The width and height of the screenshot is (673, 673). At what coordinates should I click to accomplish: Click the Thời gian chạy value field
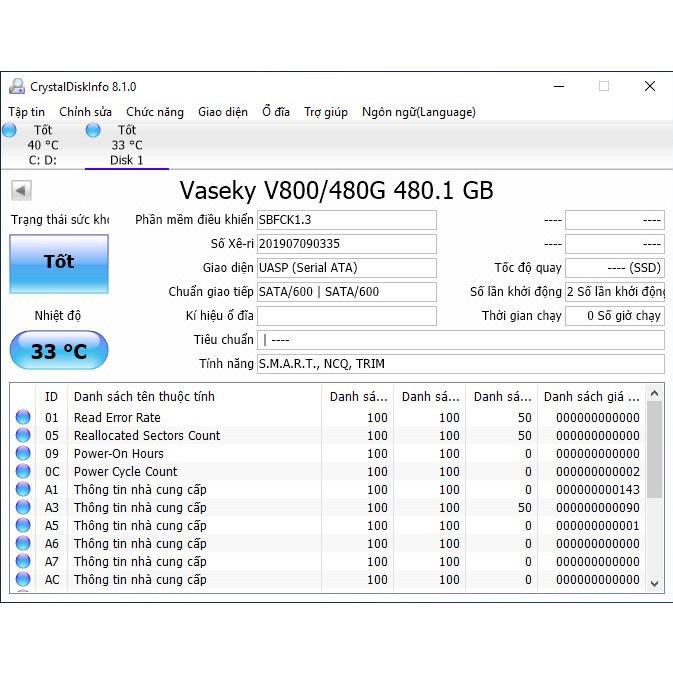pyautogui.click(x=615, y=316)
